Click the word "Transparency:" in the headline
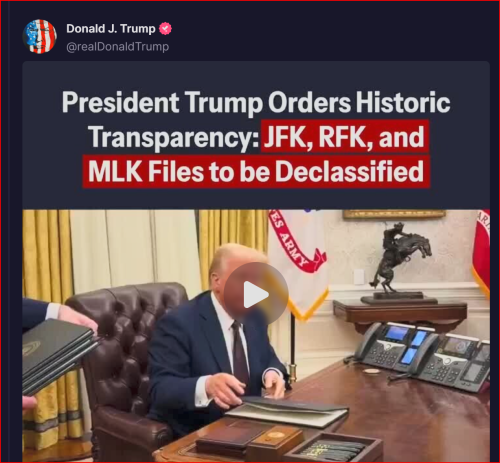The height and width of the screenshot is (463, 500). pyautogui.click(x=174, y=138)
